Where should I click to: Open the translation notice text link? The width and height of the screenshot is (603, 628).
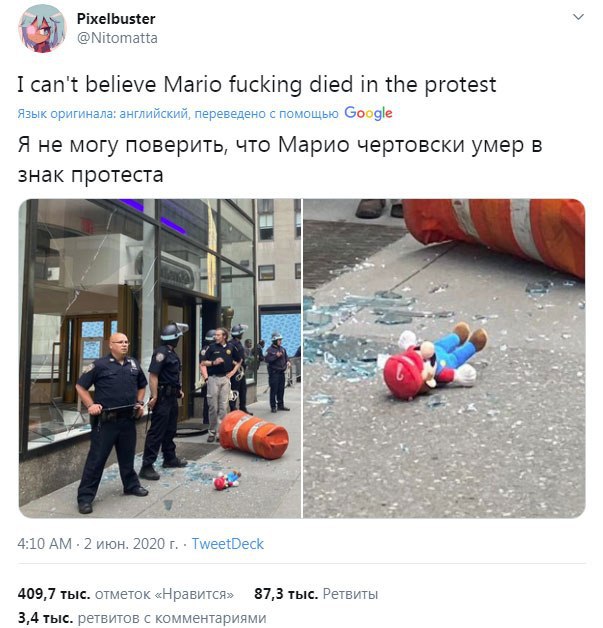tap(178, 114)
